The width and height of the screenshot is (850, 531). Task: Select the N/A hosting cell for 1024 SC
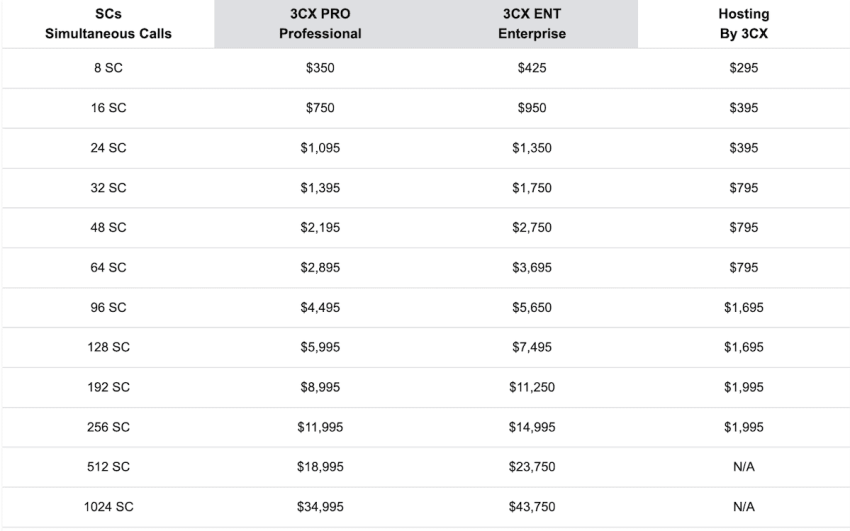pyautogui.click(x=744, y=507)
